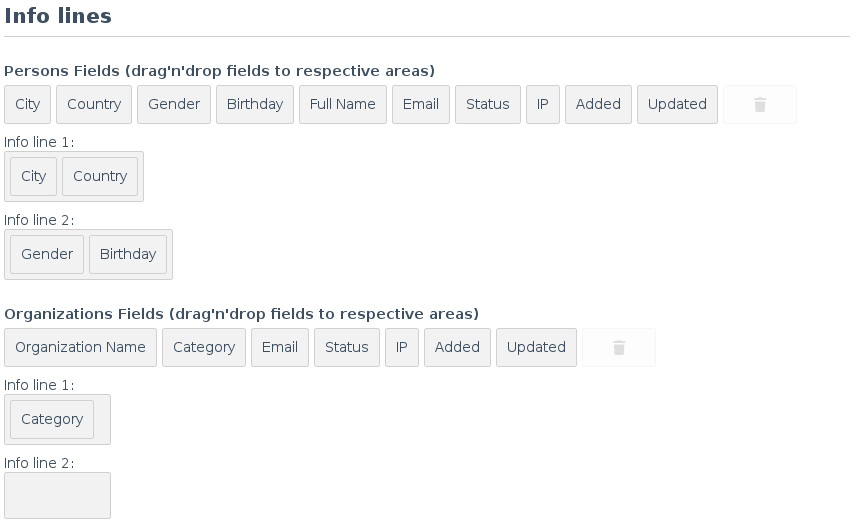The width and height of the screenshot is (858, 525).
Task: Click Category chip in organizations Info line 1
Action: [x=52, y=419]
